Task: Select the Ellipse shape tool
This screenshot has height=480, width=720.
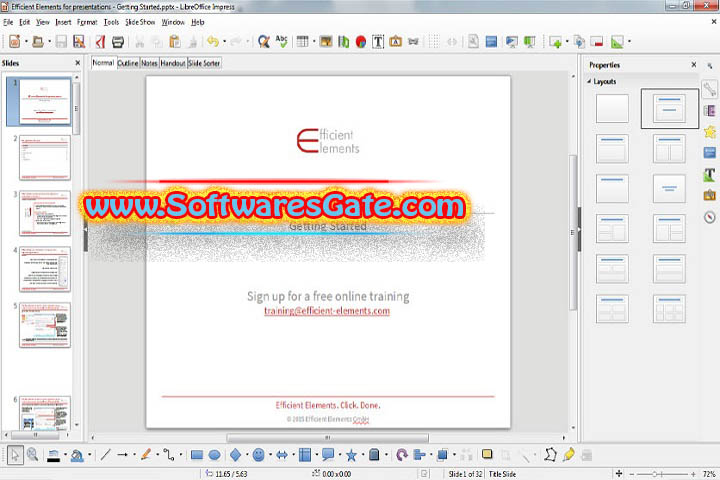Action: pos(214,455)
